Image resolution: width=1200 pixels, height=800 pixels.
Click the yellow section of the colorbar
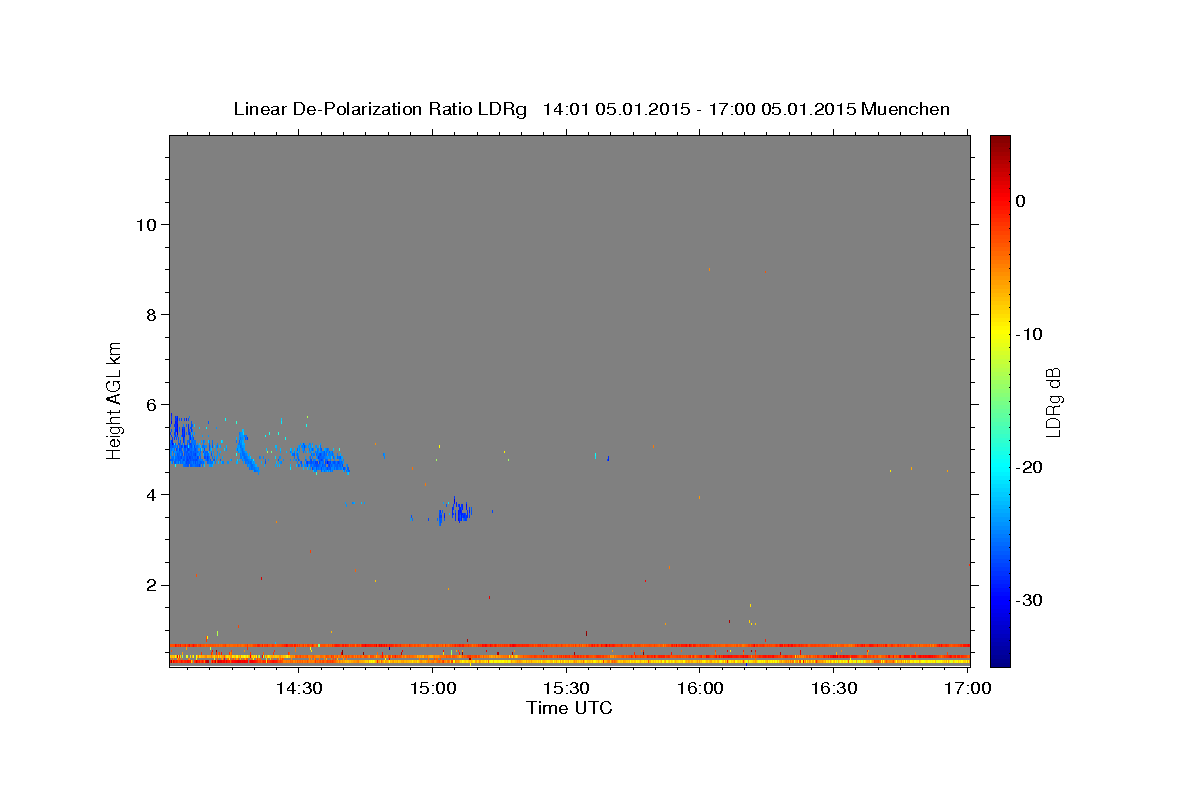click(x=1000, y=334)
